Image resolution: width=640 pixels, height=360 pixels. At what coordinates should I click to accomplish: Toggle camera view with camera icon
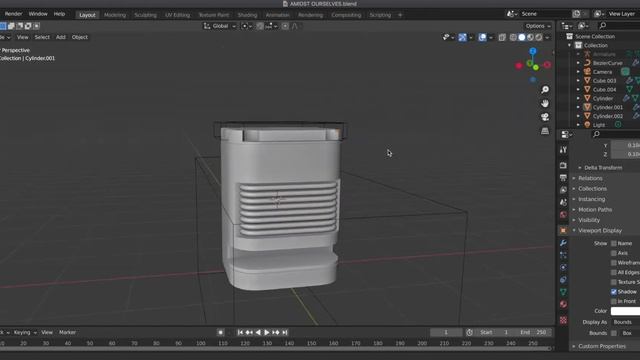pyautogui.click(x=545, y=117)
